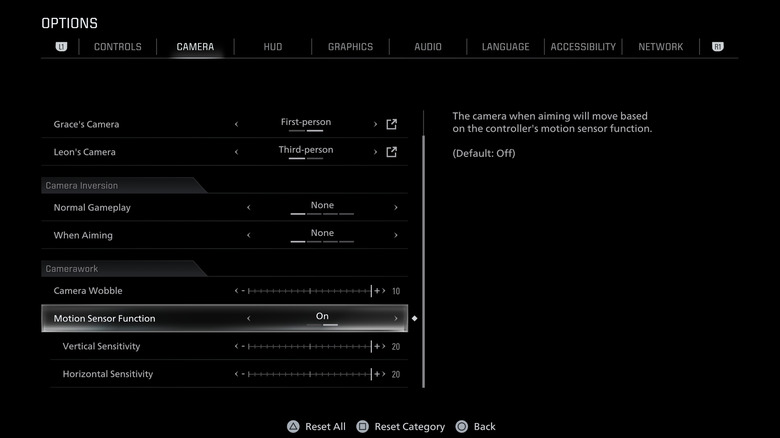Click the OPTIONS screen title
Screen dimensions: 780x438
pyautogui.click(x=70, y=23)
